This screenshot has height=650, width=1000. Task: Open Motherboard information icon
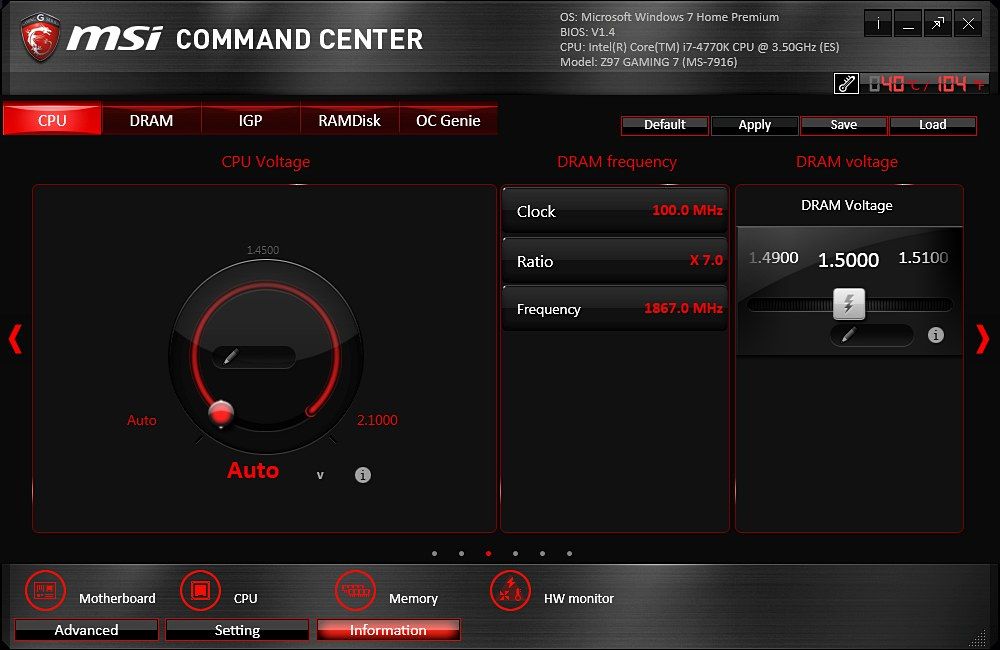coord(45,591)
